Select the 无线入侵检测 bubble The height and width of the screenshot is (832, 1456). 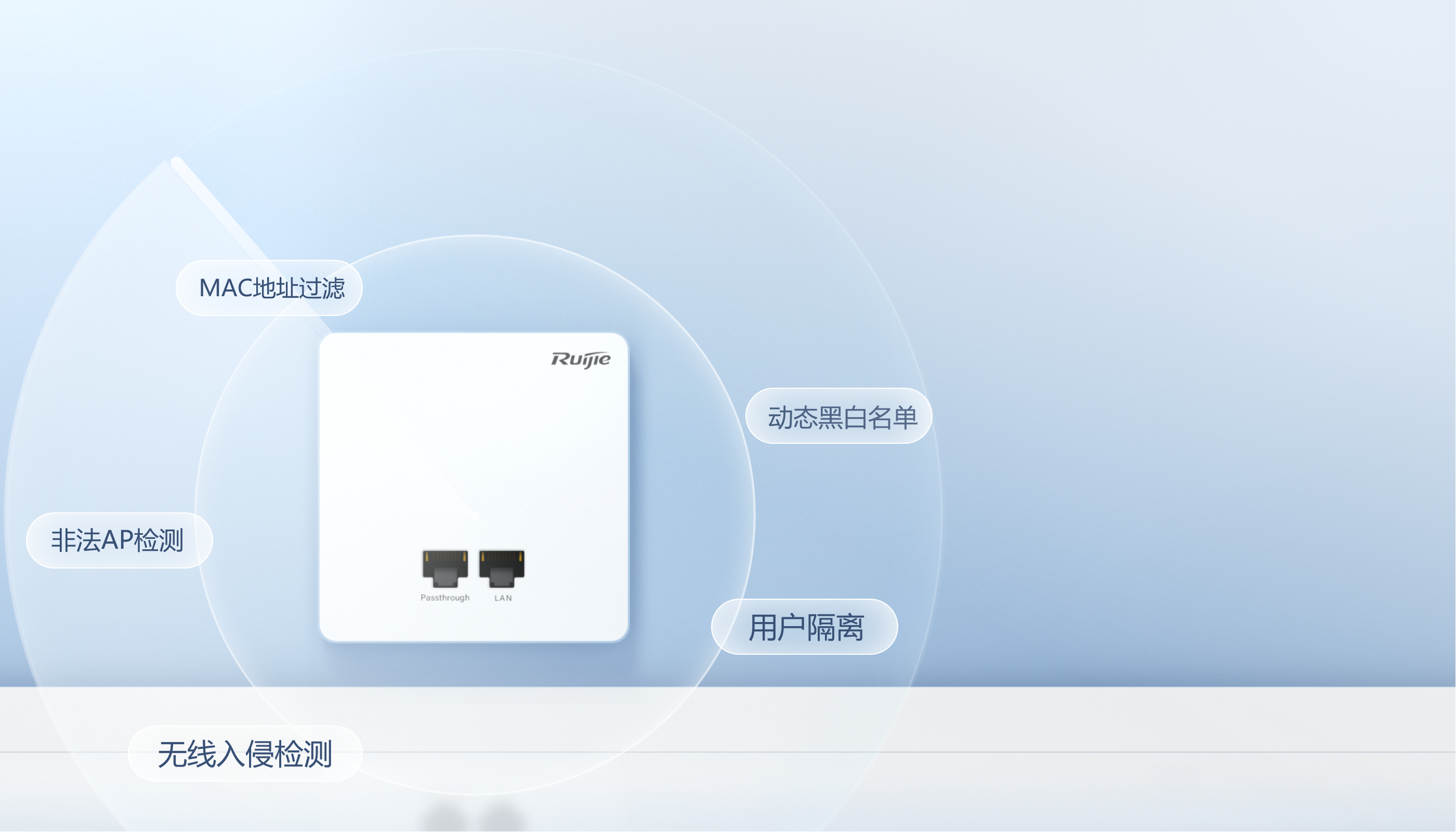tap(245, 754)
